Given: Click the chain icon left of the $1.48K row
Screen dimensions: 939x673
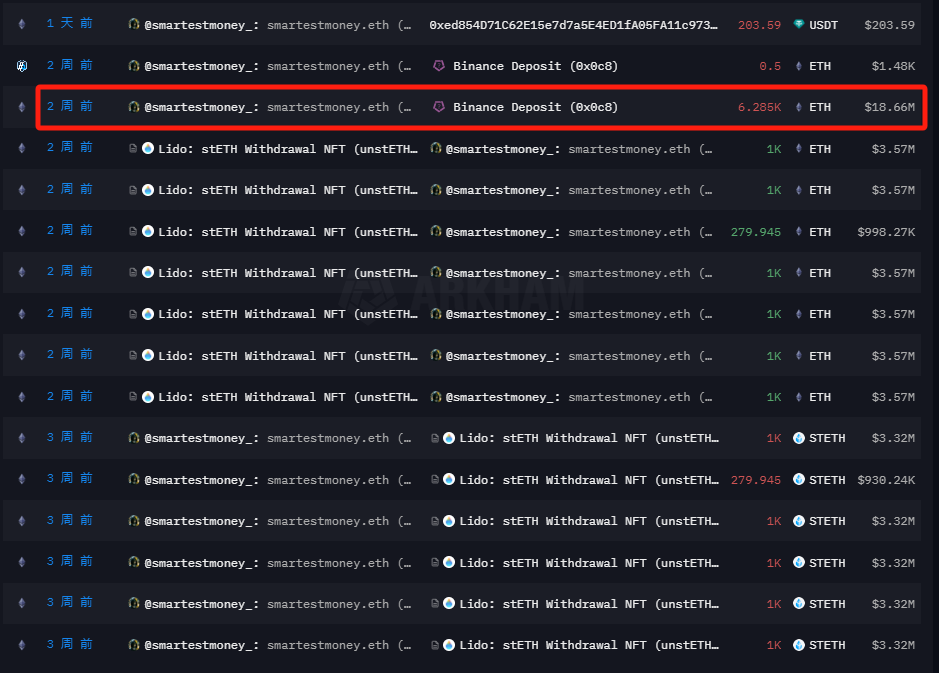Looking at the screenshot, I should (22, 66).
